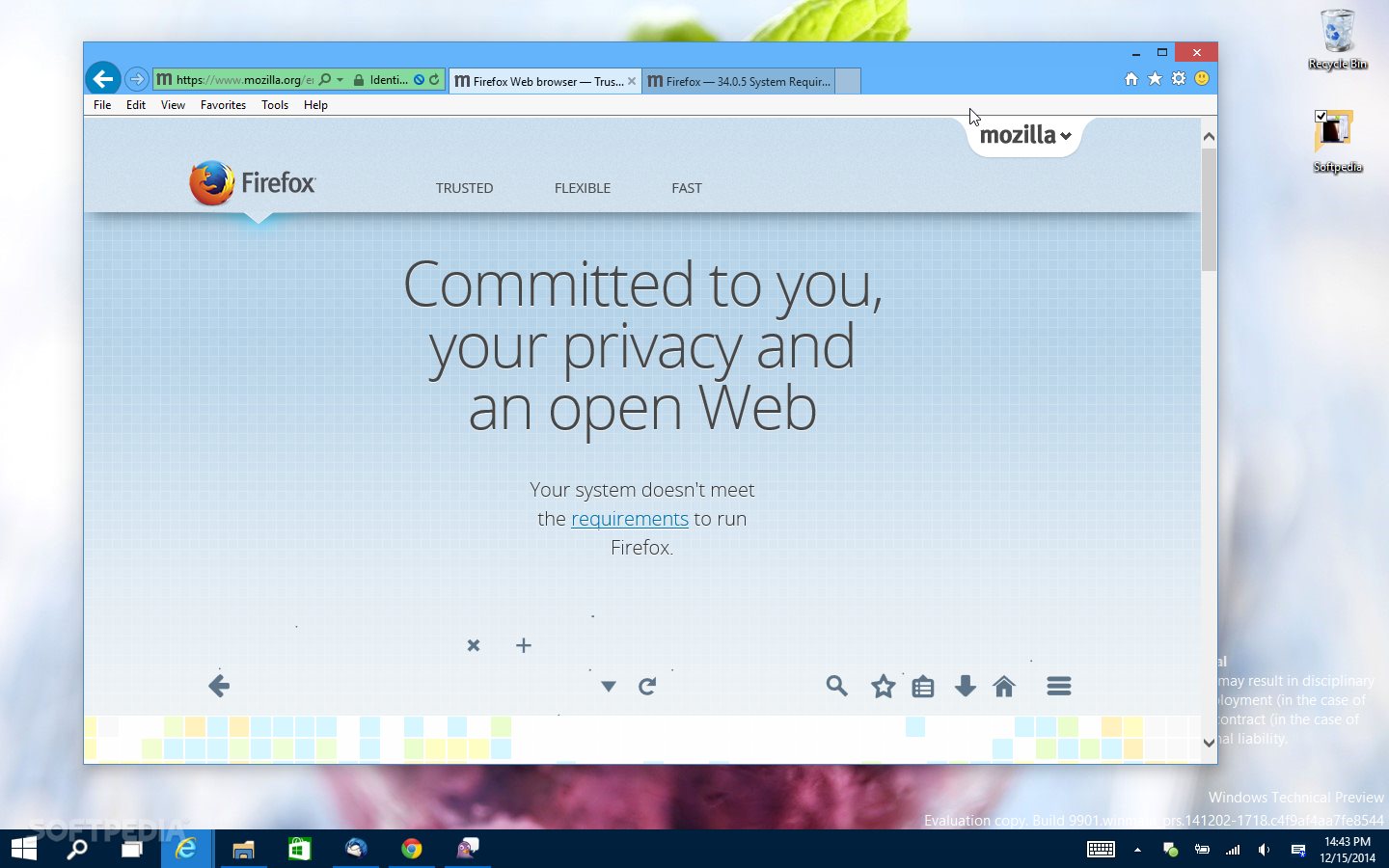Click the taskbar Search magnifier
The image size is (1389, 868).
[x=76, y=849]
